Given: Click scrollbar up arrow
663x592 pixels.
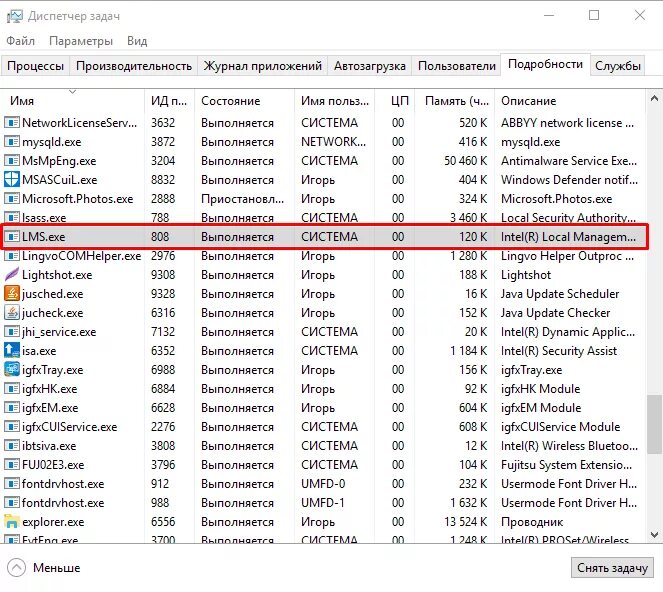Looking at the screenshot, I should [x=654, y=99].
